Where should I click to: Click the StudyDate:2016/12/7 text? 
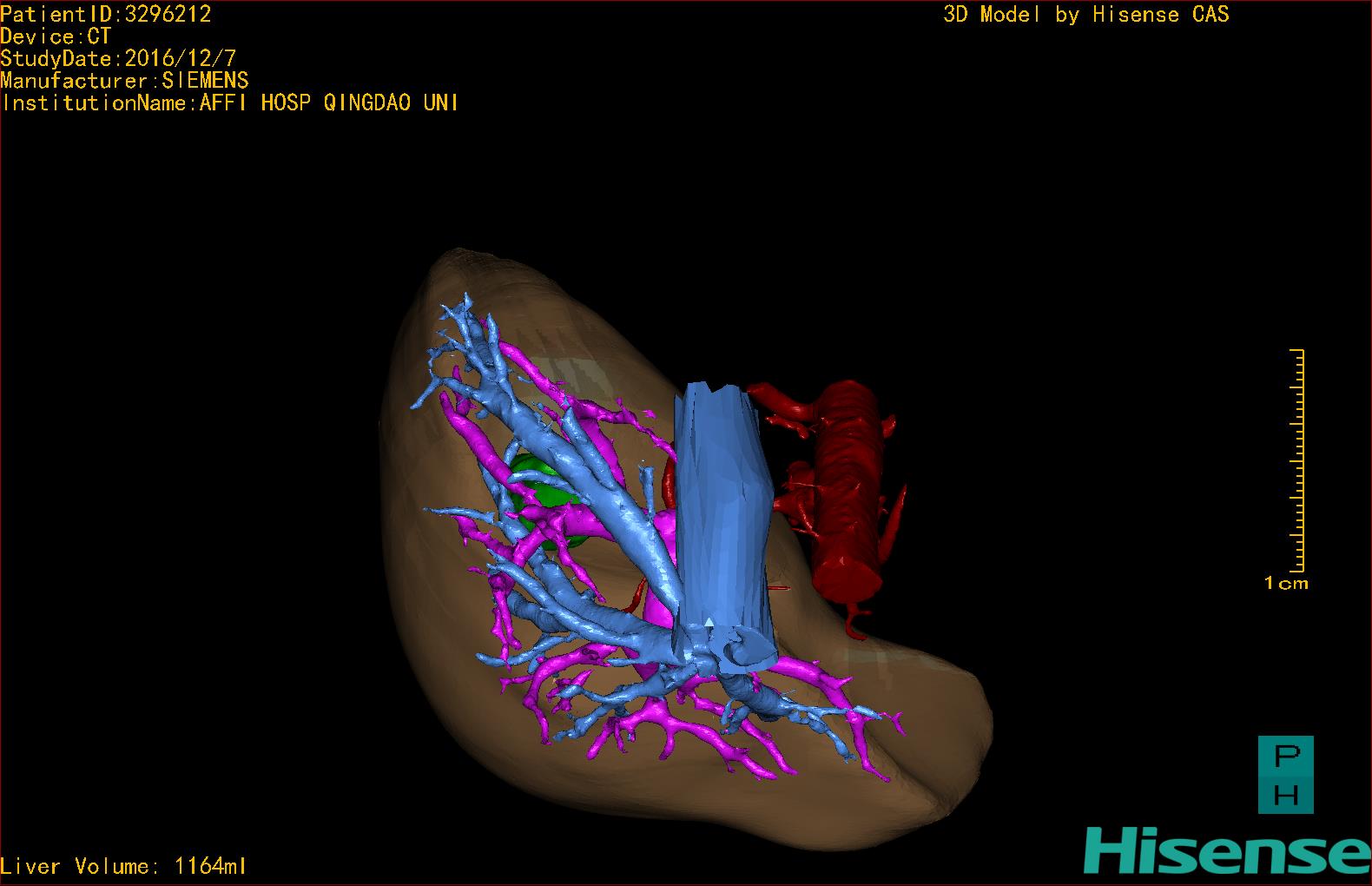(x=118, y=59)
